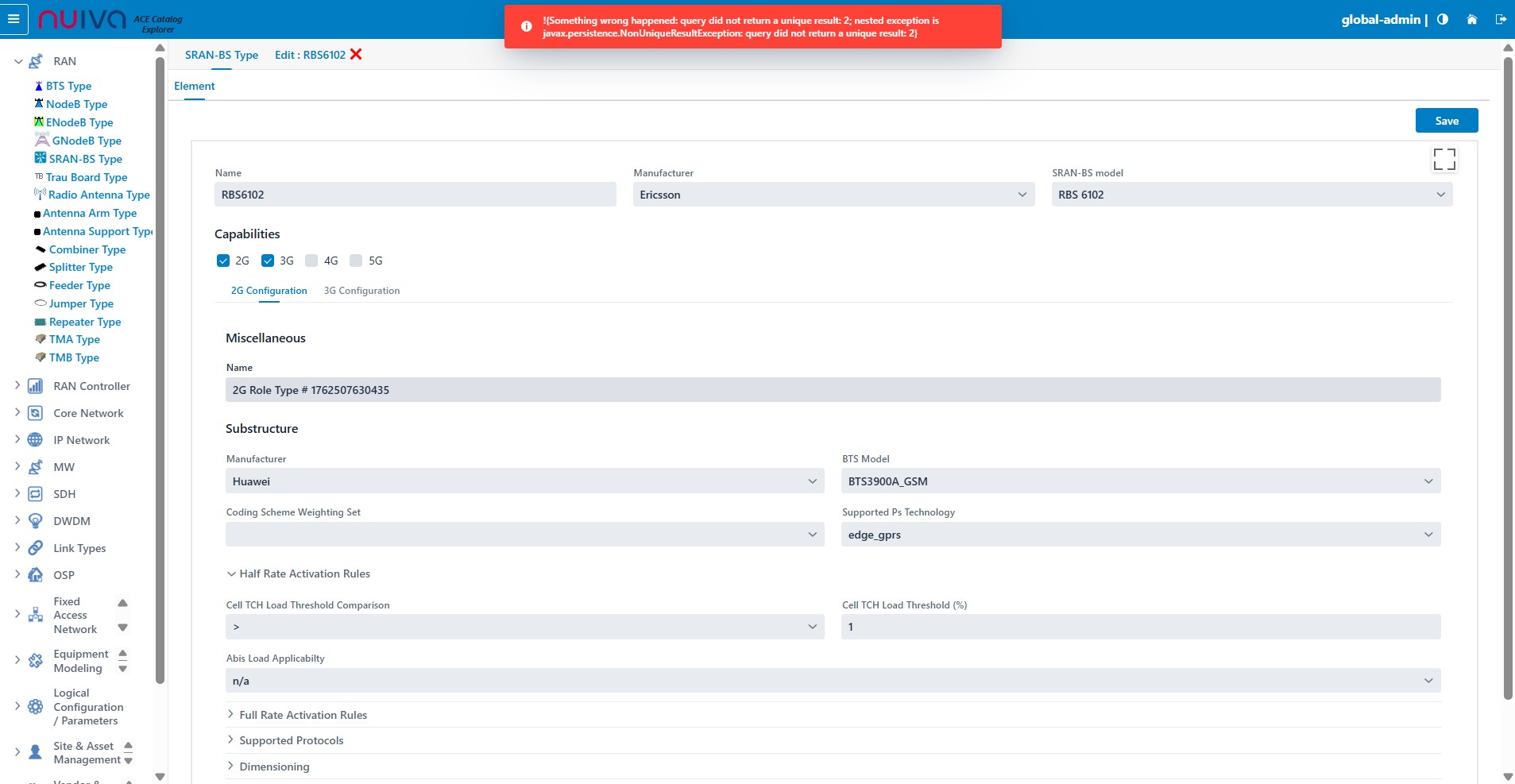Open the SRAN-BS model dropdown

[1251, 195]
